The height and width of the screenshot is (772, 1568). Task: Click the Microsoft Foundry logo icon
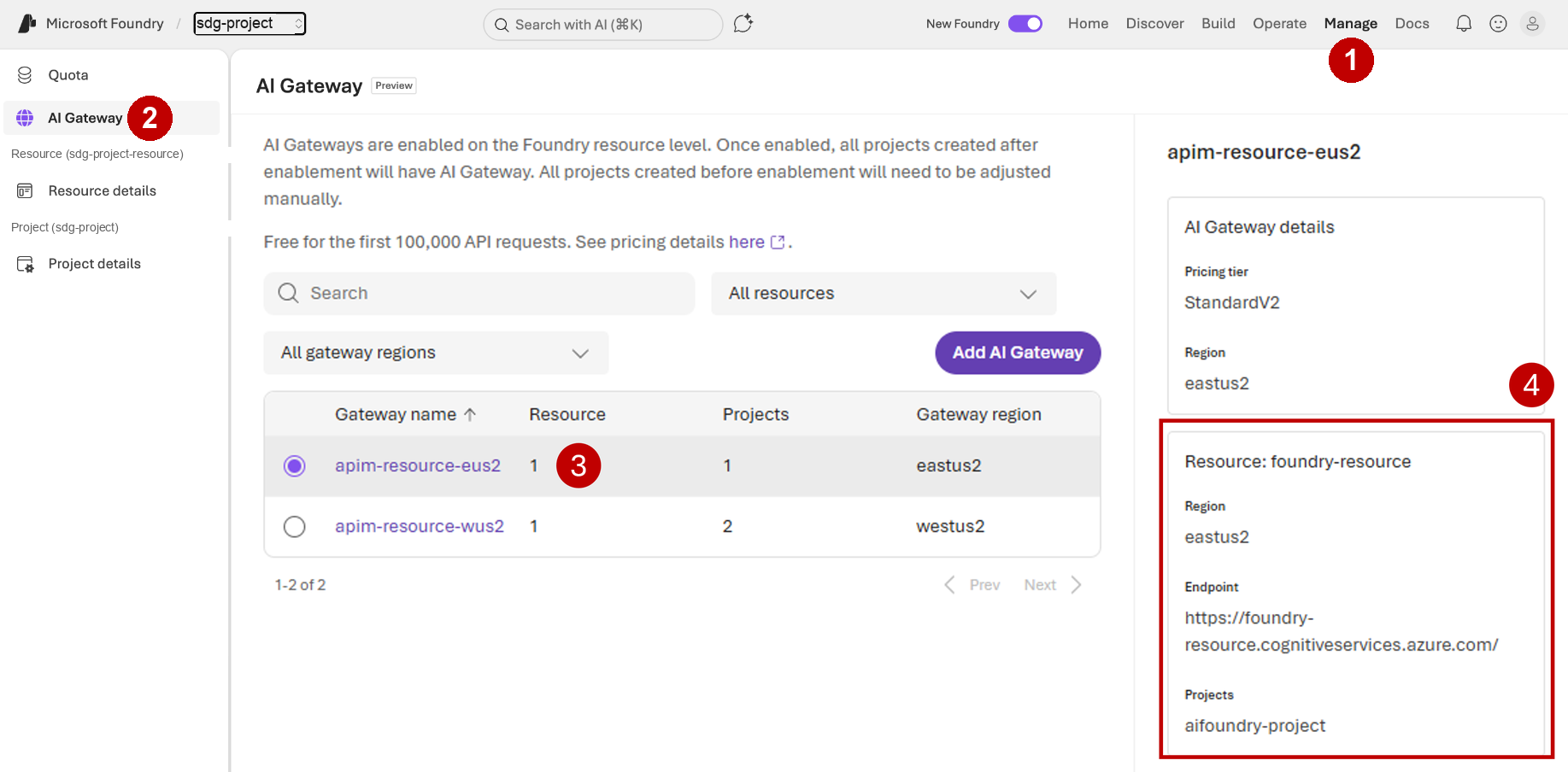tap(27, 24)
